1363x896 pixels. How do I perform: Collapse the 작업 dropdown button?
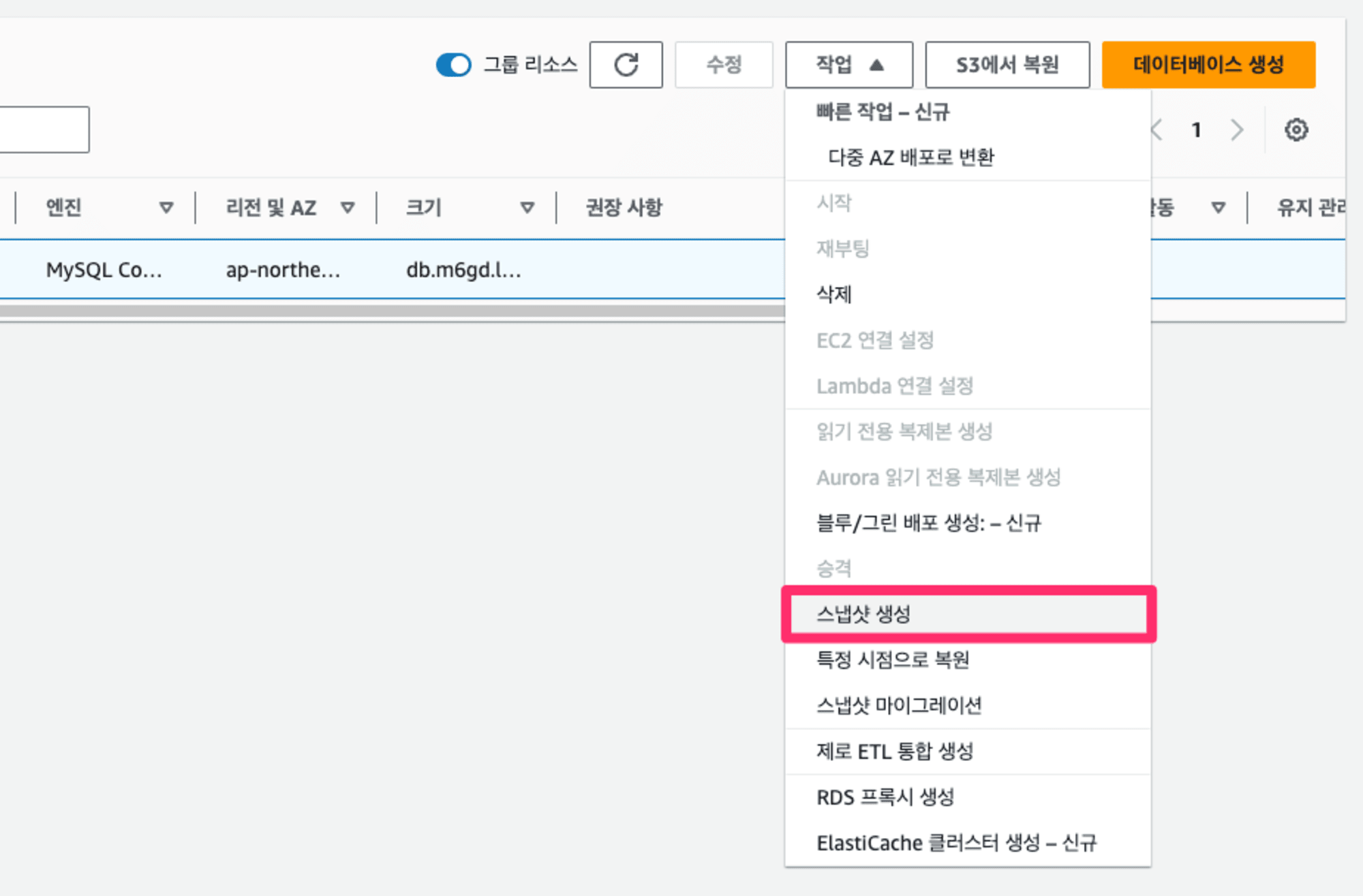(x=848, y=65)
